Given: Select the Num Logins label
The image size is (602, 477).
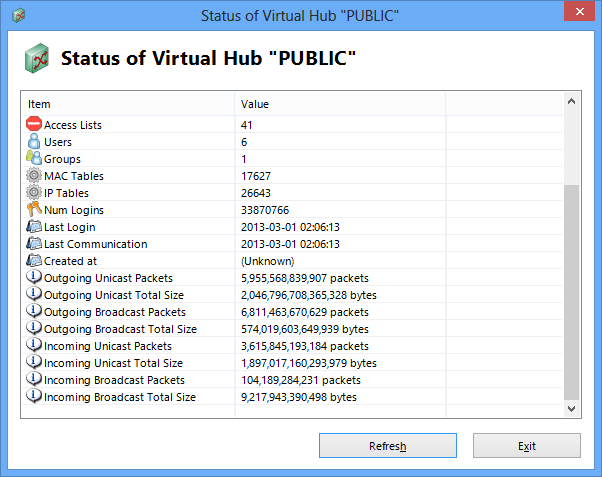Looking at the screenshot, I should pyautogui.click(x=74, y=210).
